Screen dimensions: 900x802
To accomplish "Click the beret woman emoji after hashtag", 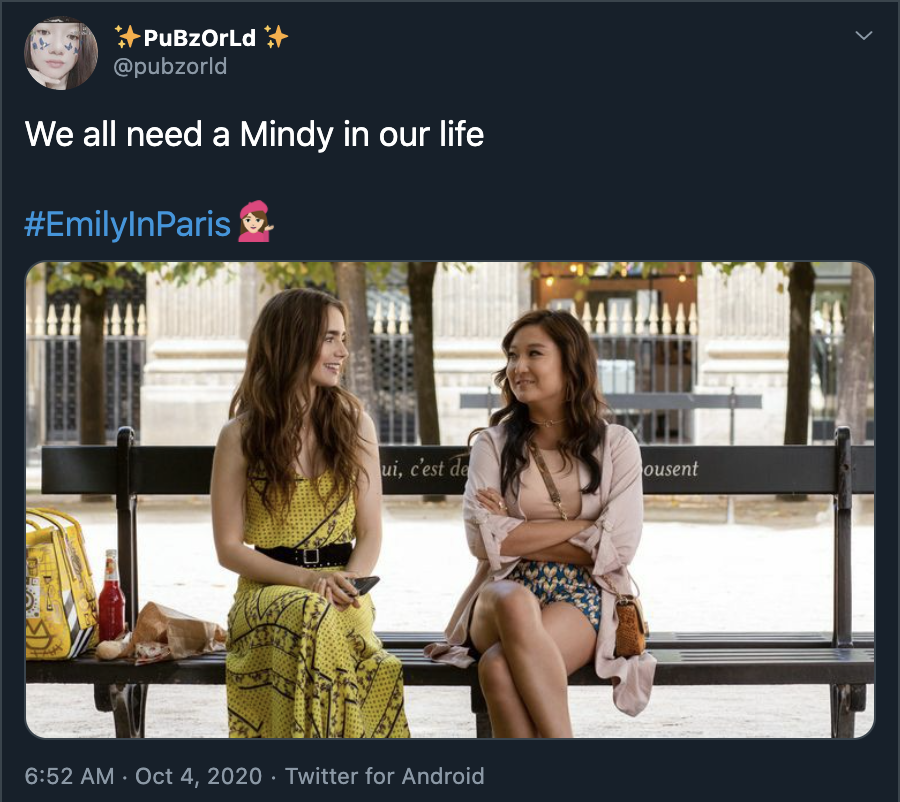I will pos(255,222).
